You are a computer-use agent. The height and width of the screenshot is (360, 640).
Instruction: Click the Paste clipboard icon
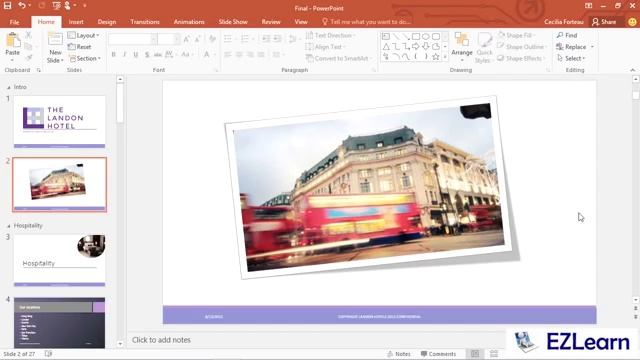point(13,40)
